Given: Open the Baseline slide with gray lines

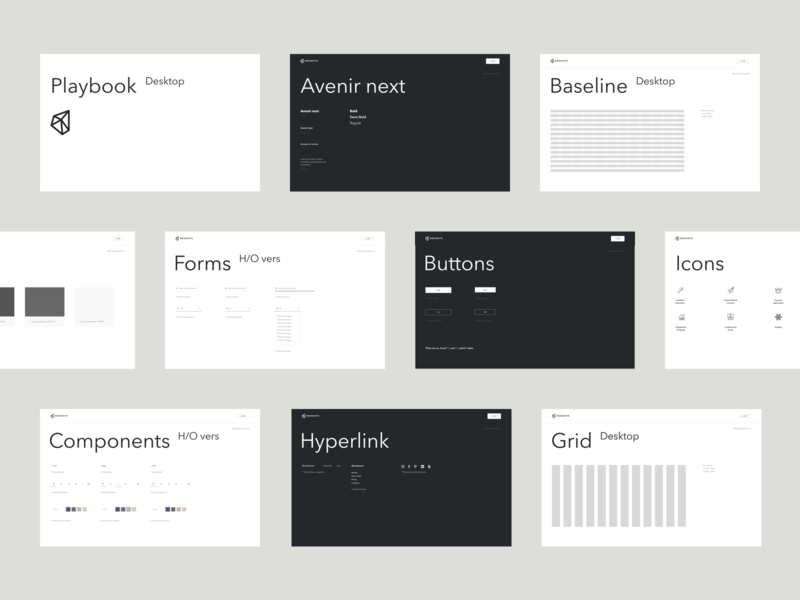Looking at the screenshot, I should [x=650, y=123].
